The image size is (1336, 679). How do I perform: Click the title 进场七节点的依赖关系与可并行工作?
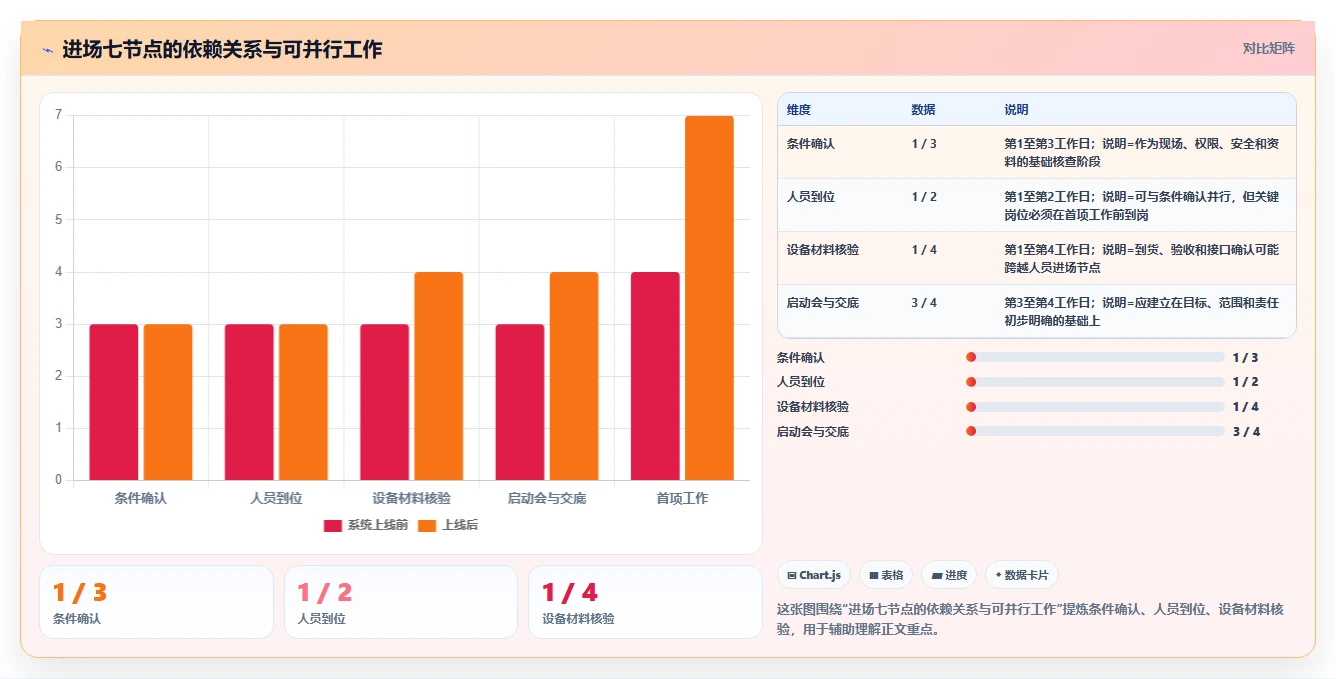[222, 49]
